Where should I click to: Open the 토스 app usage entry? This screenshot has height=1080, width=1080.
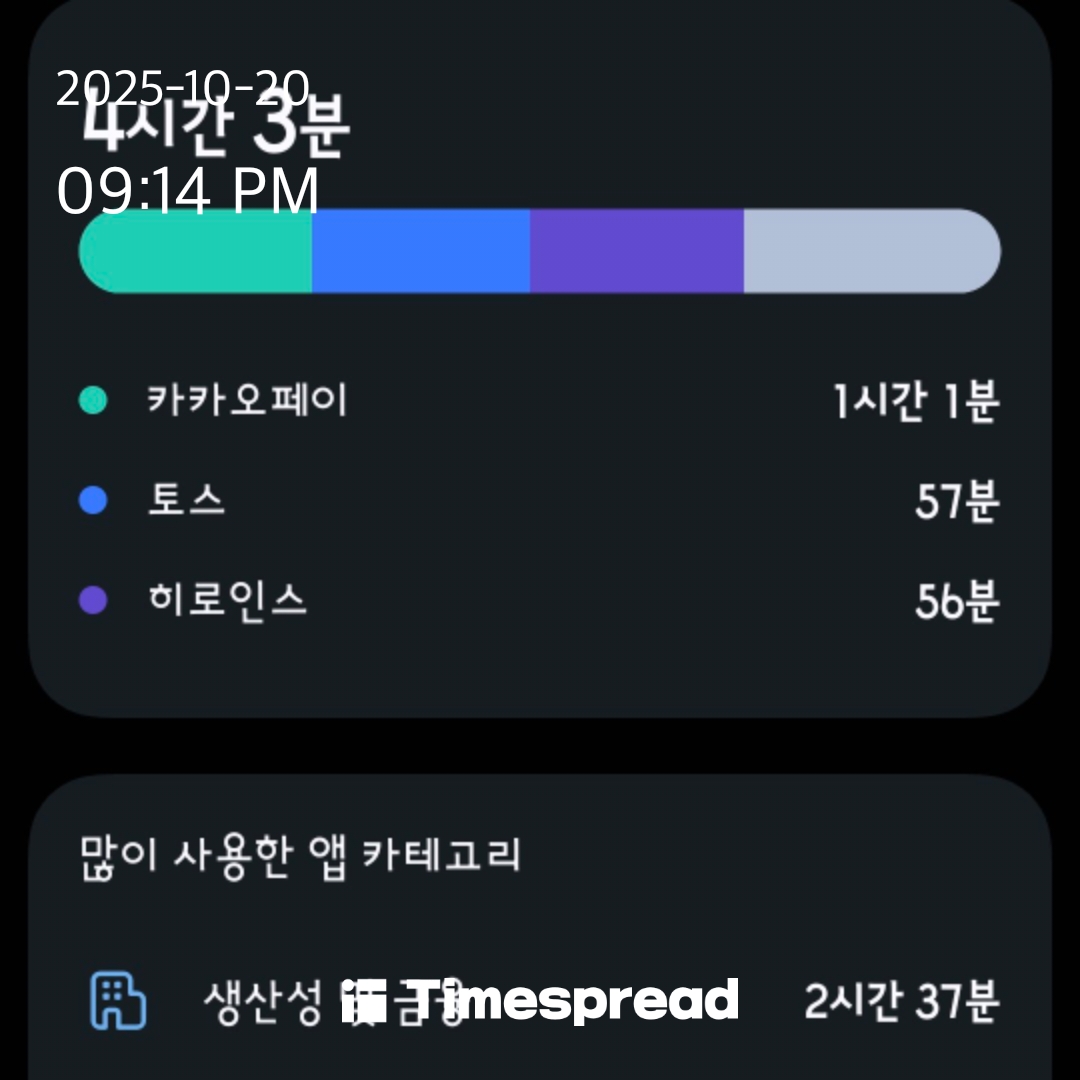click(x=187, y=500)
